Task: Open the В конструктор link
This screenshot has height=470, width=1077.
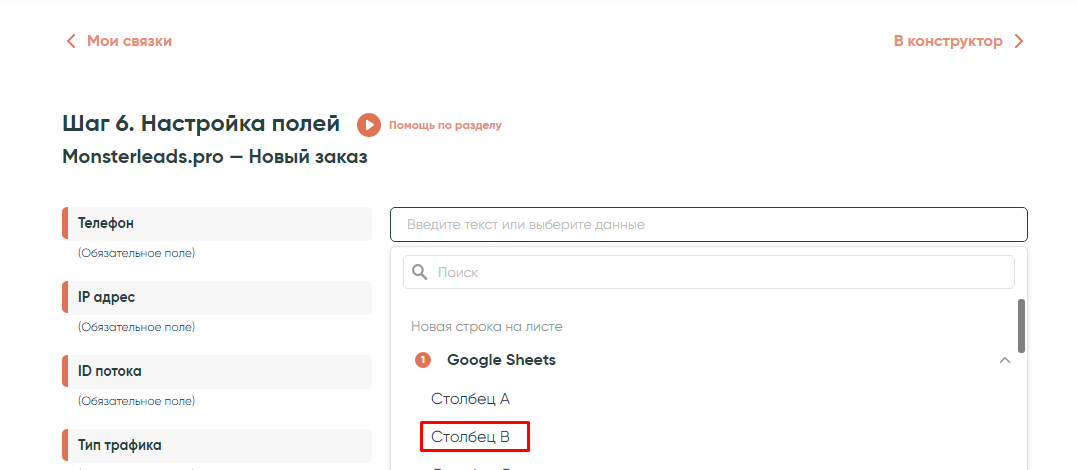Action: tap(947, 41)
